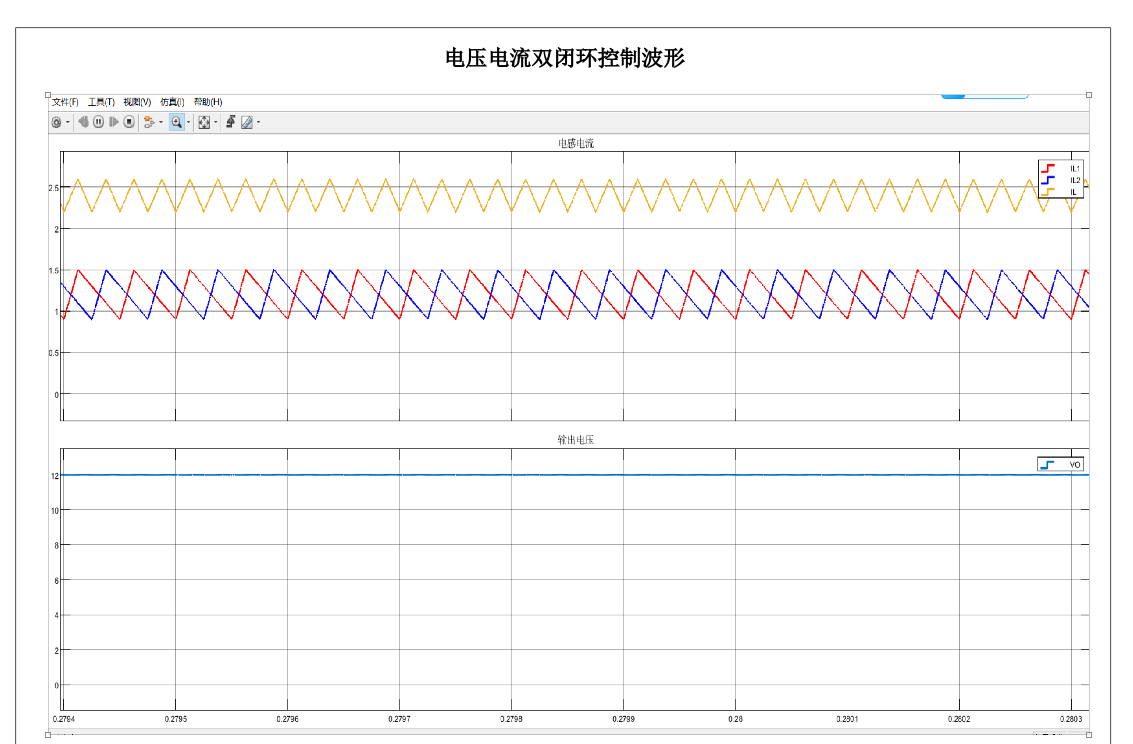Screen dimensions: 1133x744
Task: Expand the scale axes dropdown arrow
Action: (x=215, y=123)
